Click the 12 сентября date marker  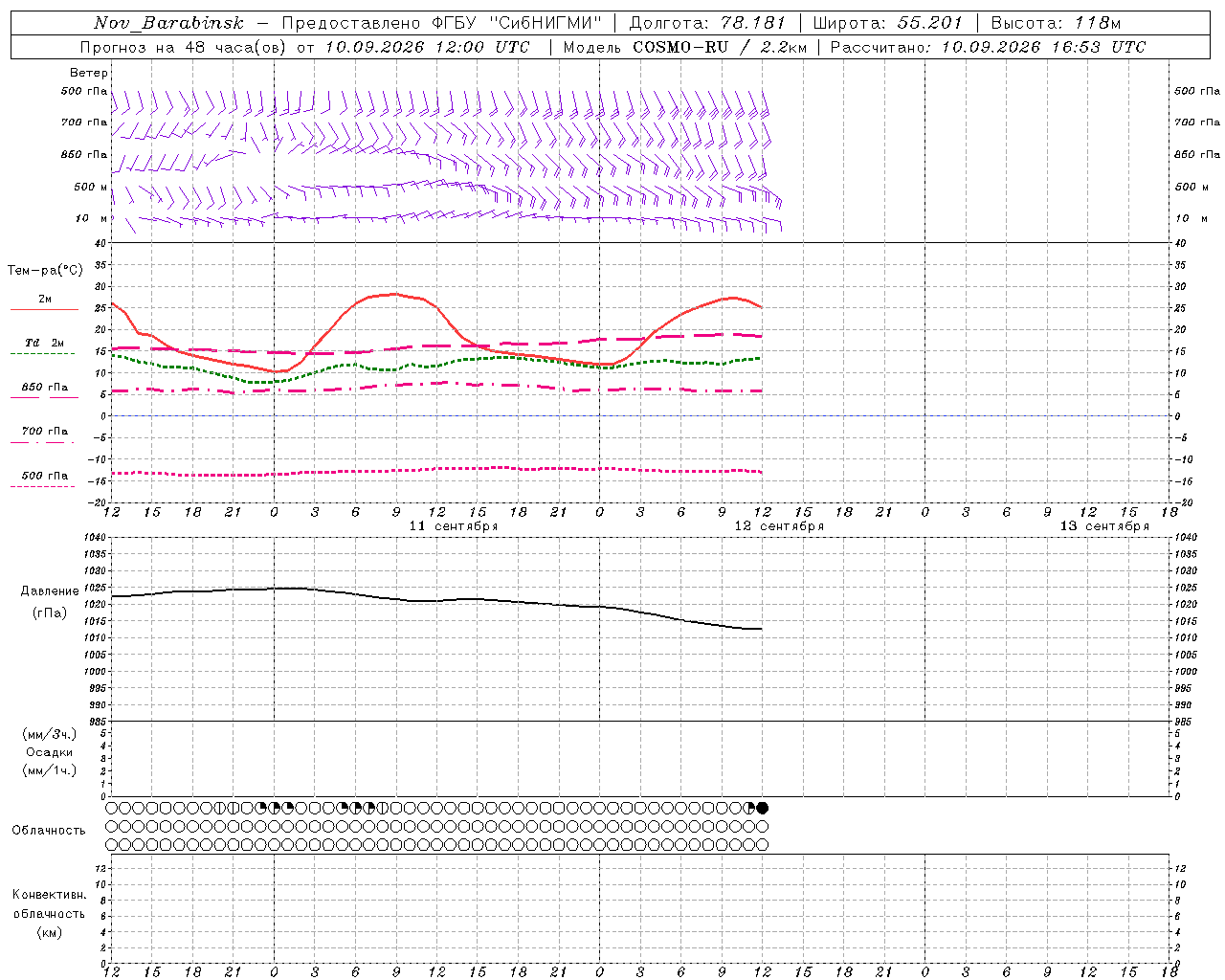pos(779,526)
